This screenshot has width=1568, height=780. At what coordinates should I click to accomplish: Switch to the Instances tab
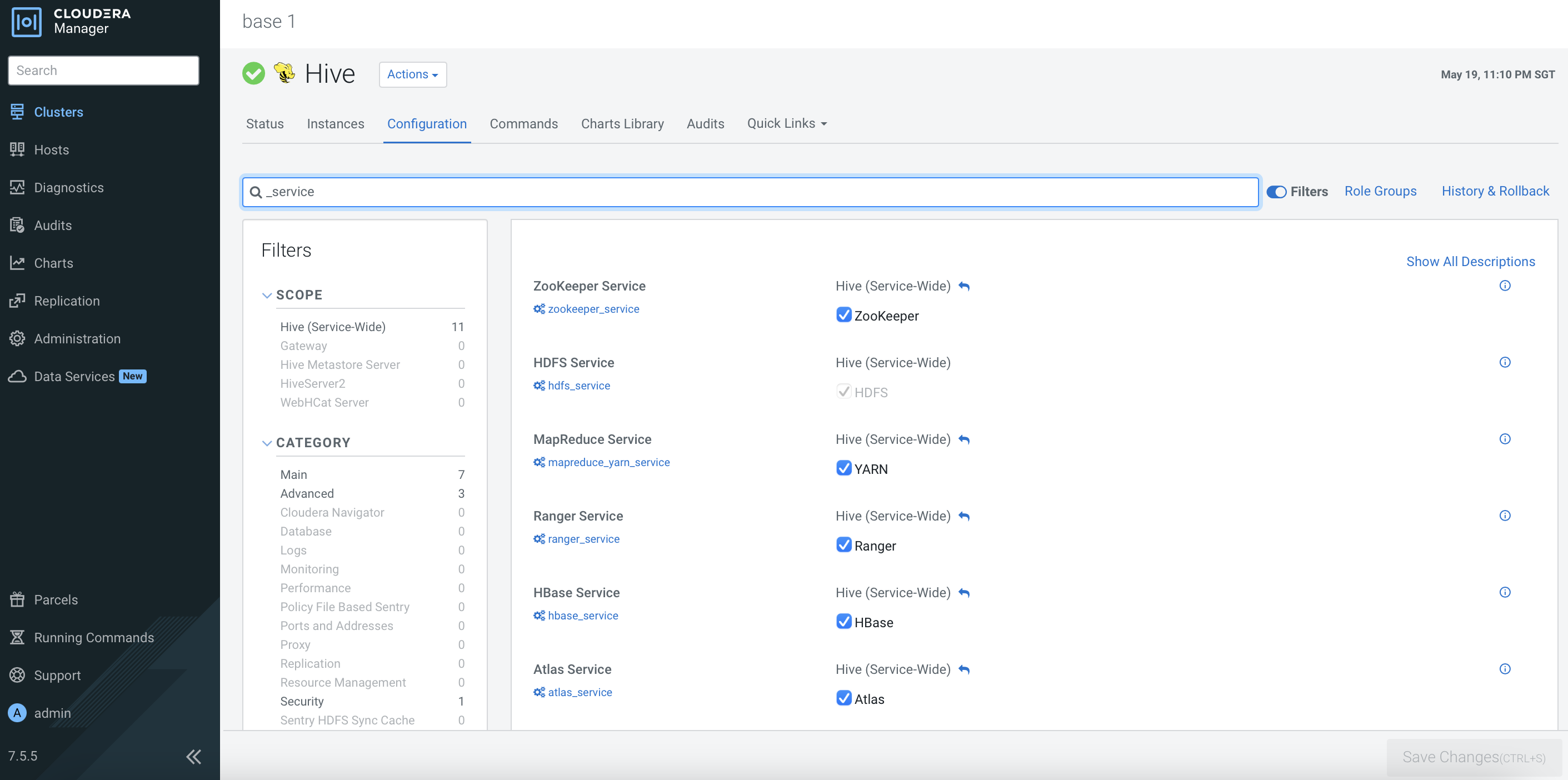[336, 123]
